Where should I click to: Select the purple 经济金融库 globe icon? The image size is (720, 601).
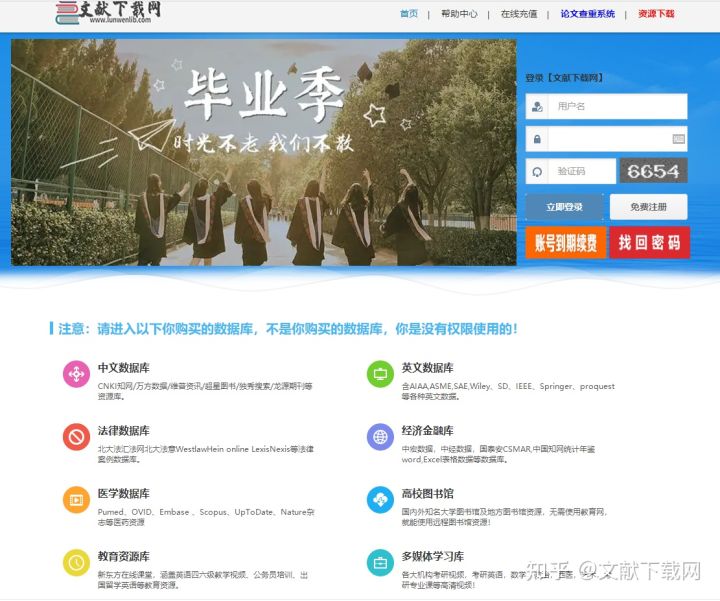tap(380, 437)
